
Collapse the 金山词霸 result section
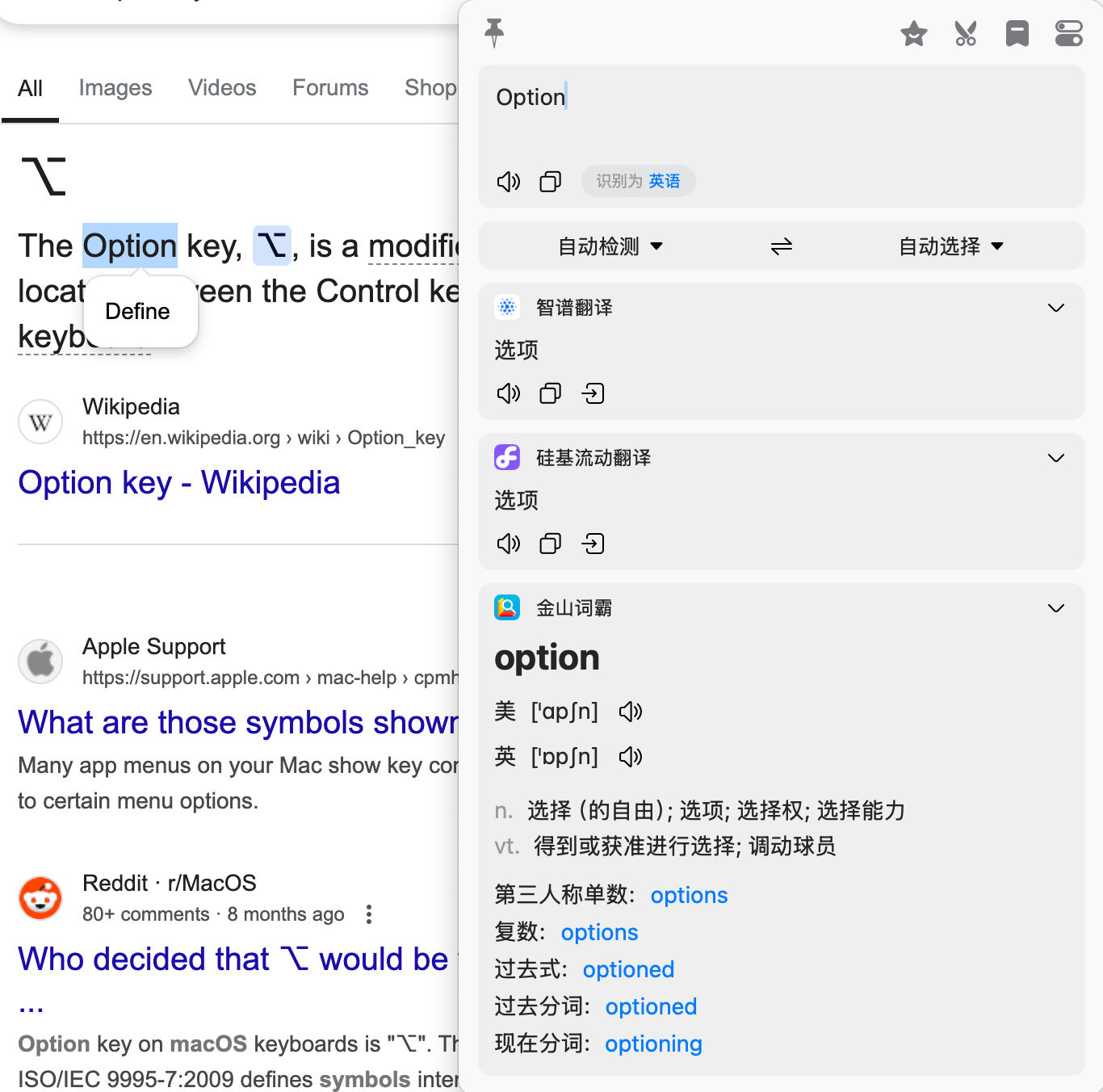tap(1055, 608)
